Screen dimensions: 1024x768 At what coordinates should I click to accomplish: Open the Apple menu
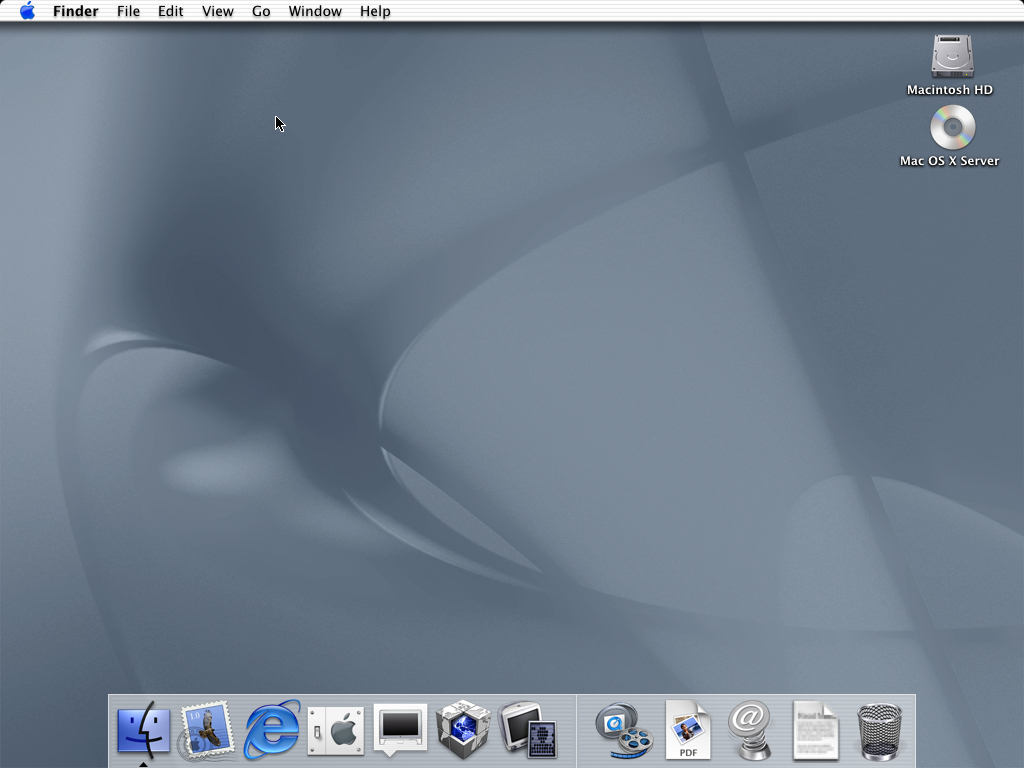tap(27, 11)
